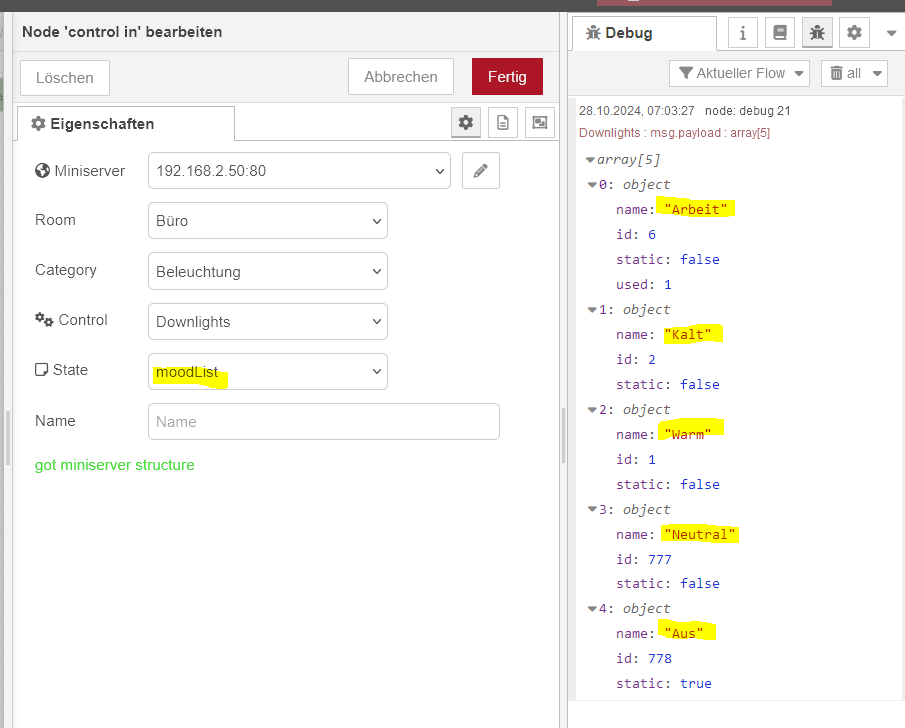Screen dimensions: 905x728
Task: Show the info sidebar tab icon
Action: (742, 33)
